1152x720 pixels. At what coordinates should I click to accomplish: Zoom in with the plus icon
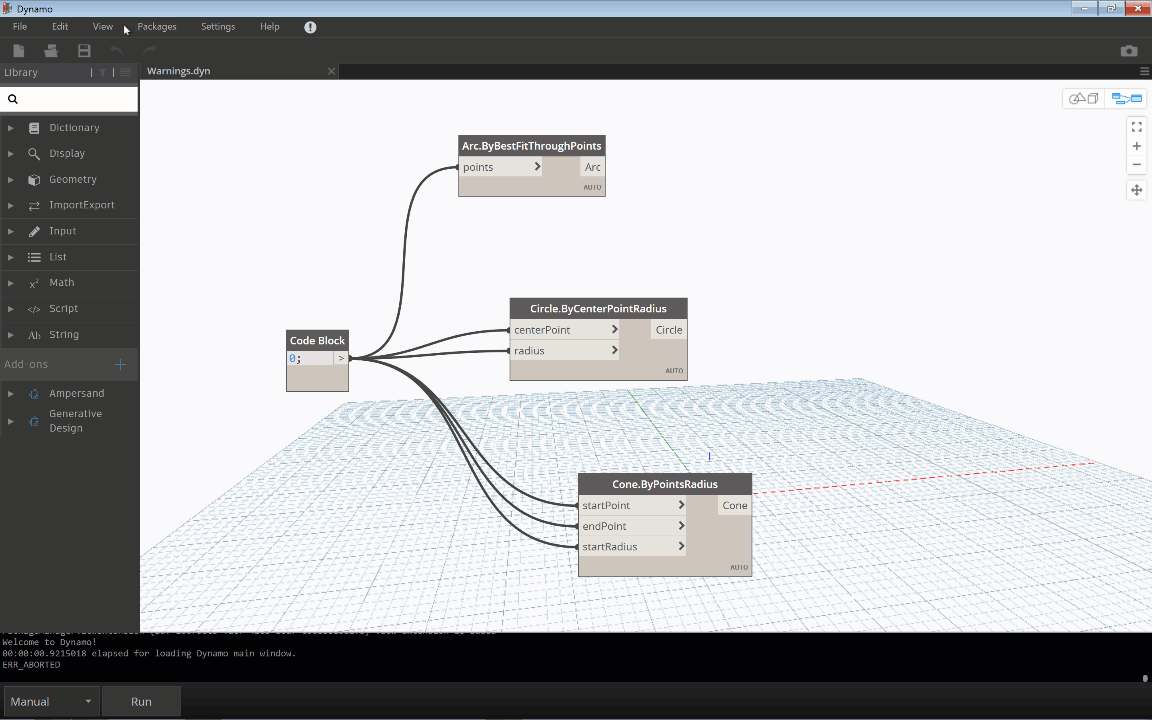click(x=1136, y=146)
